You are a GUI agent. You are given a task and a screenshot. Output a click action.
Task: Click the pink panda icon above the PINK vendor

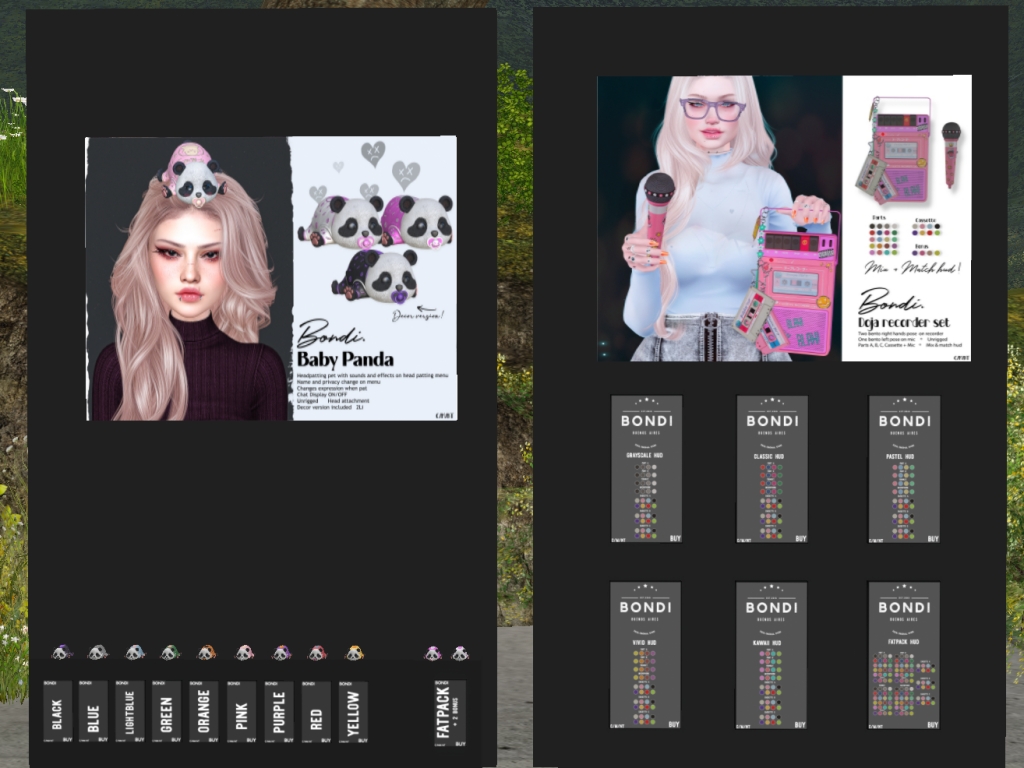(244, 653)
